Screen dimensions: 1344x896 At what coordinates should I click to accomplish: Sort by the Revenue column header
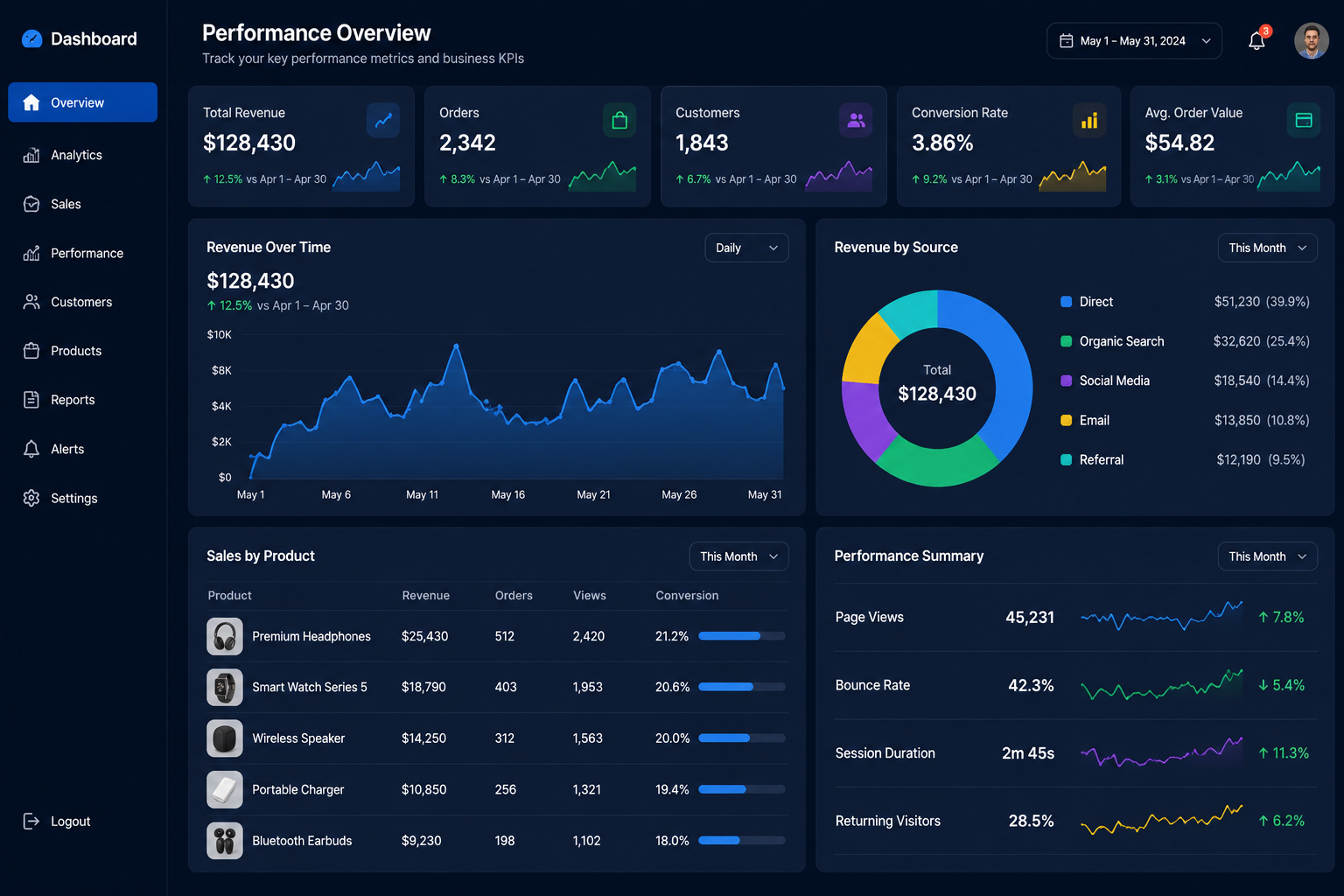pos(426,595)
